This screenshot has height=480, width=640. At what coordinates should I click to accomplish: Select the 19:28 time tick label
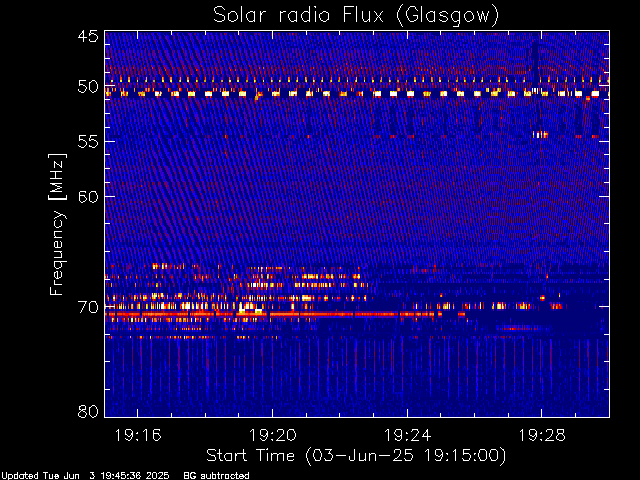click(542, 435)
